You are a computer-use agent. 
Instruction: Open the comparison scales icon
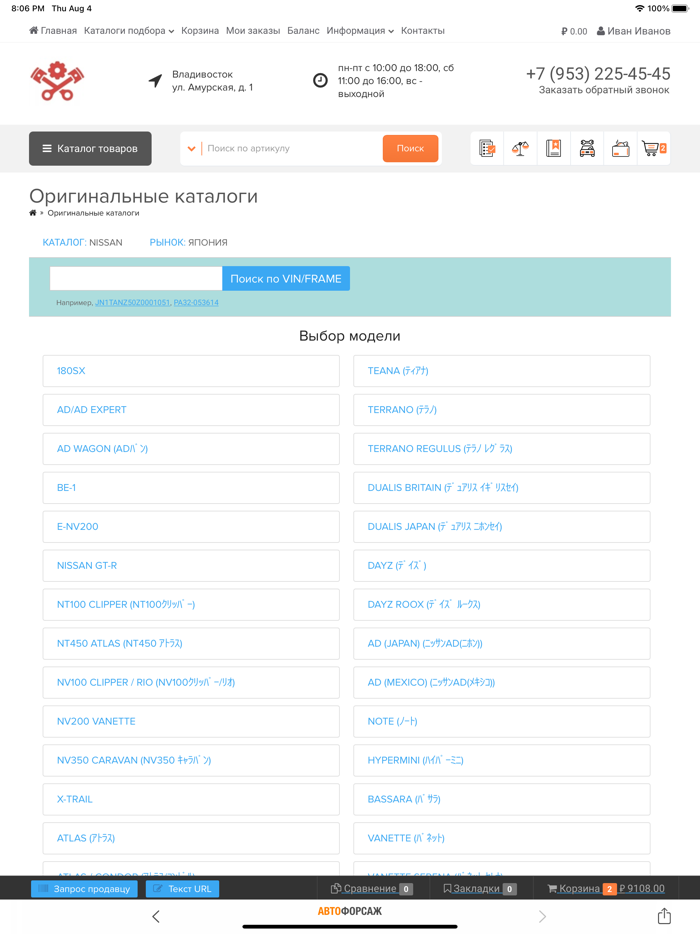521,148
